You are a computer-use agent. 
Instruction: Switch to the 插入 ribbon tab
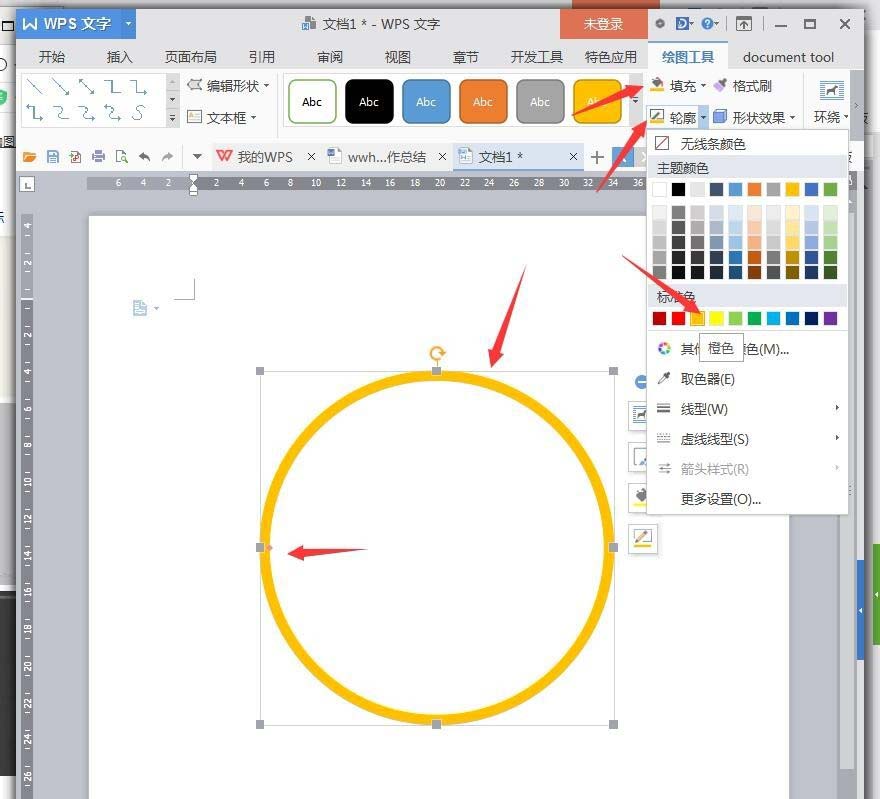point(119,57)
